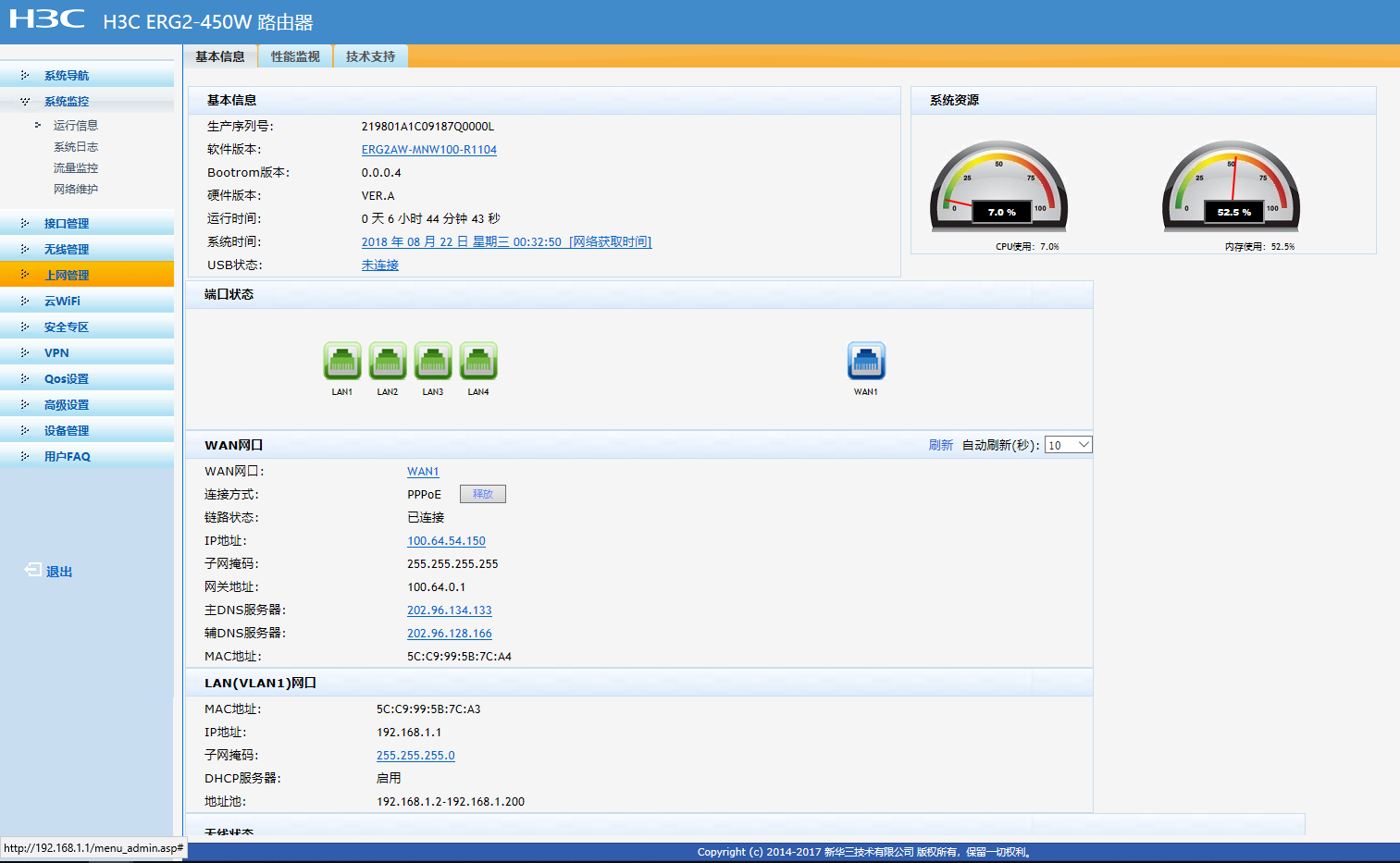Click the 网络获取时间 link
Viewport: 1400px width, 863px height.
[x=611, y=241]
